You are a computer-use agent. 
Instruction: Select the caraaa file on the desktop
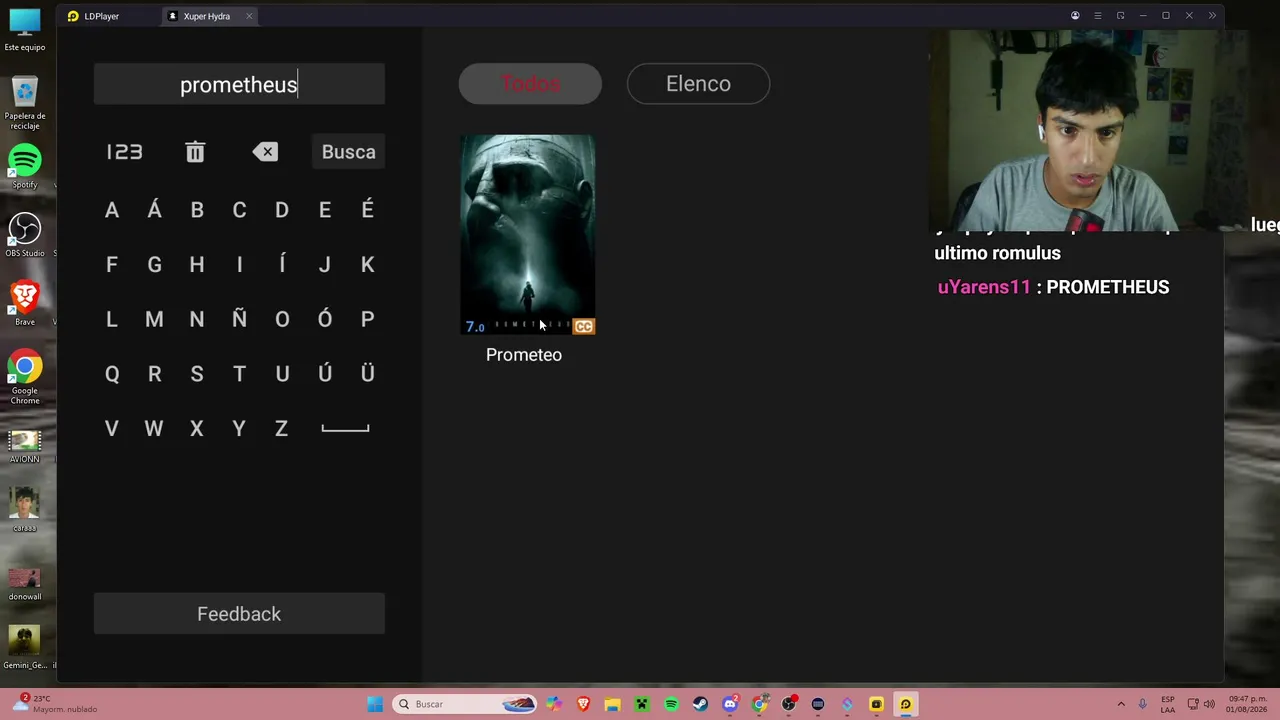(x=25, y=510)
